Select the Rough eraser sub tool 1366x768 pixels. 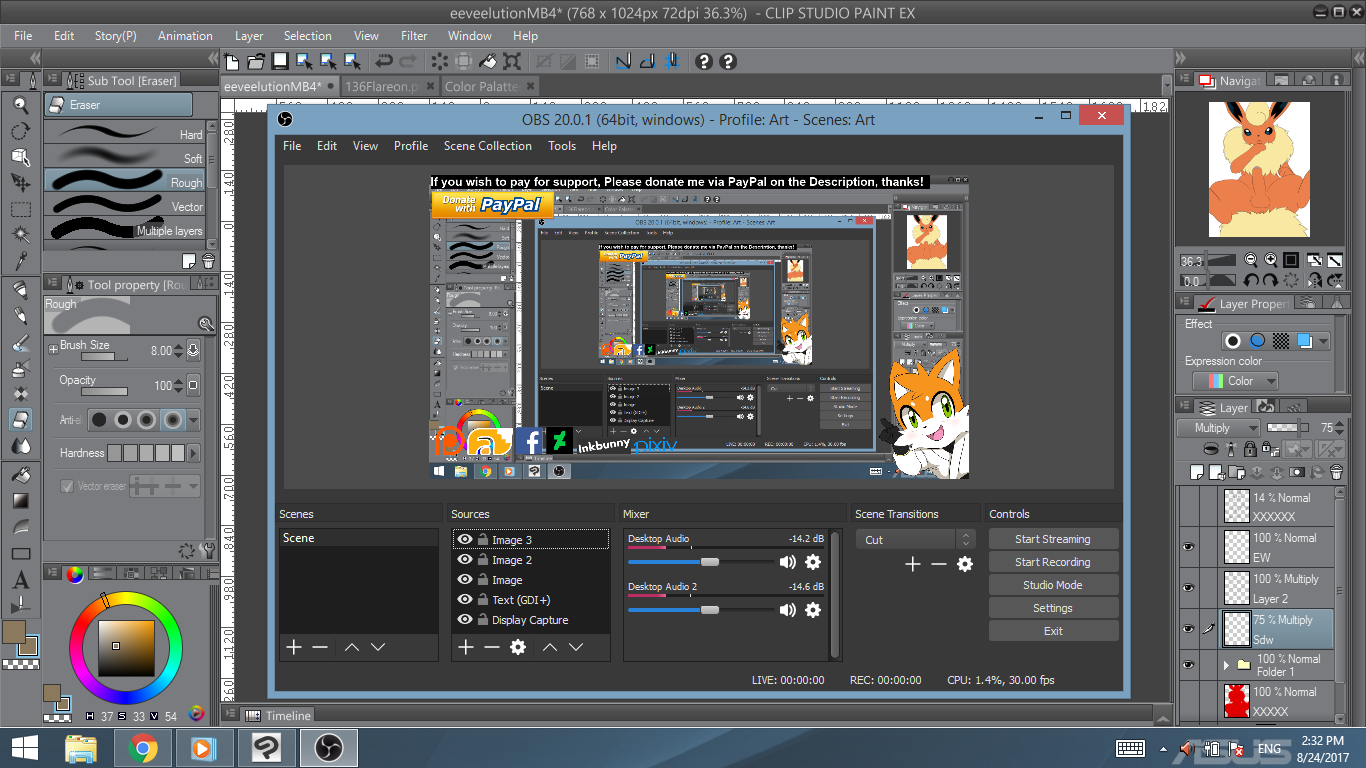pyautogui.click(x=125, y=182)
